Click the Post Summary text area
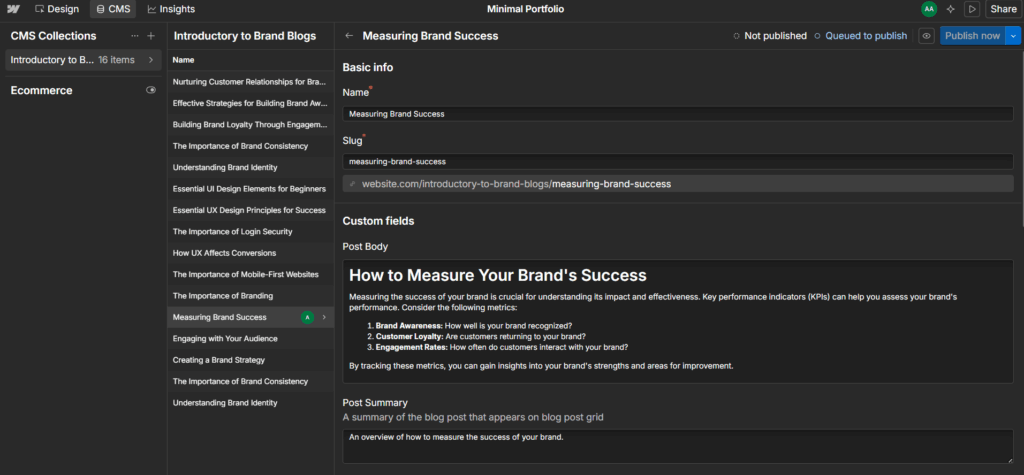The width and height of the screenshot is (1024, 475). (x=678, y=446)
